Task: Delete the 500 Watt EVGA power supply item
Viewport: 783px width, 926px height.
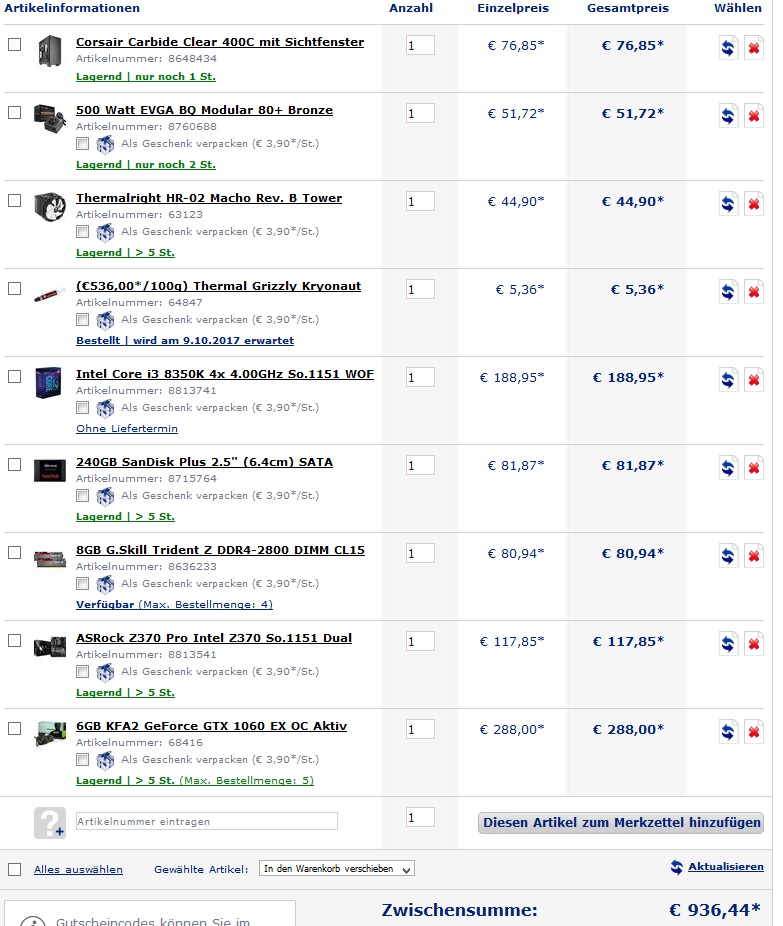Action: 754,116
